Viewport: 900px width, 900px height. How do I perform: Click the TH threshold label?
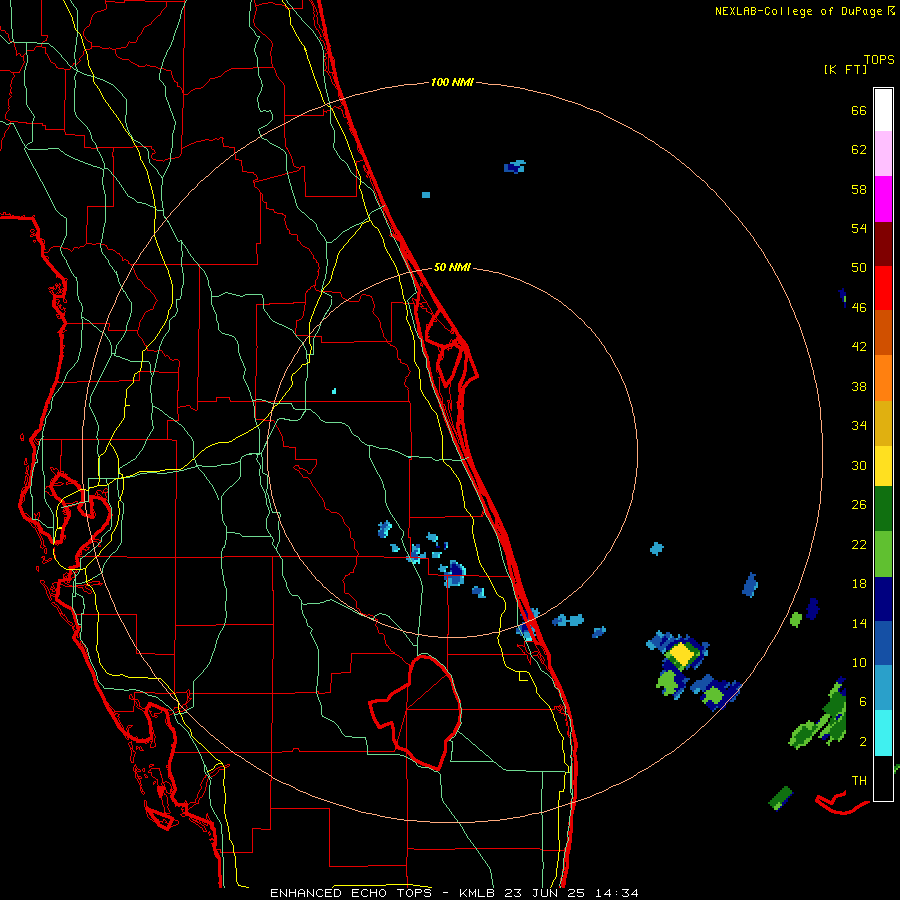[x=859, y=781]
